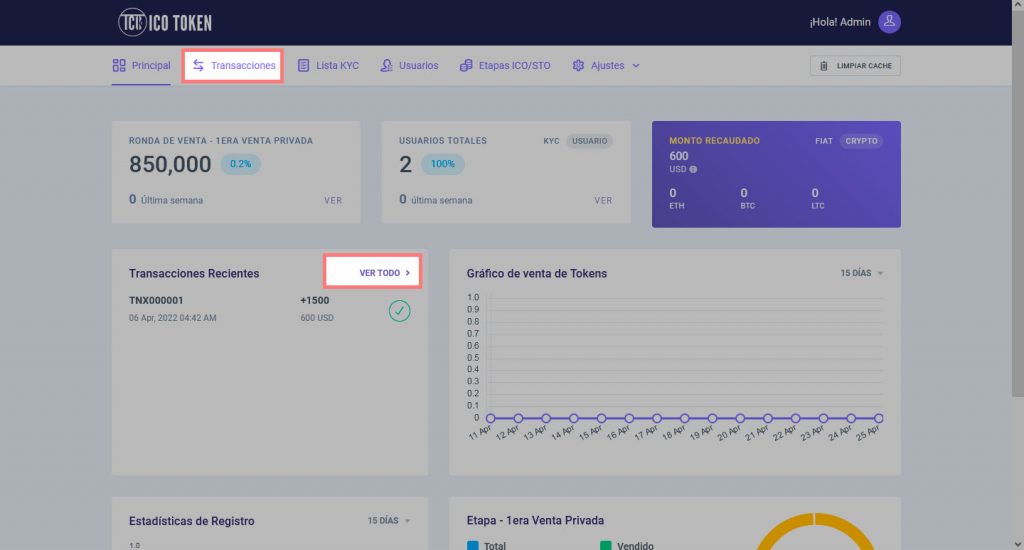Click the green approved checkmark for TNX000001
Image resolution: width=1024 pixels, height=550 pixels.
pyautogui.click(x=399, y=311)
